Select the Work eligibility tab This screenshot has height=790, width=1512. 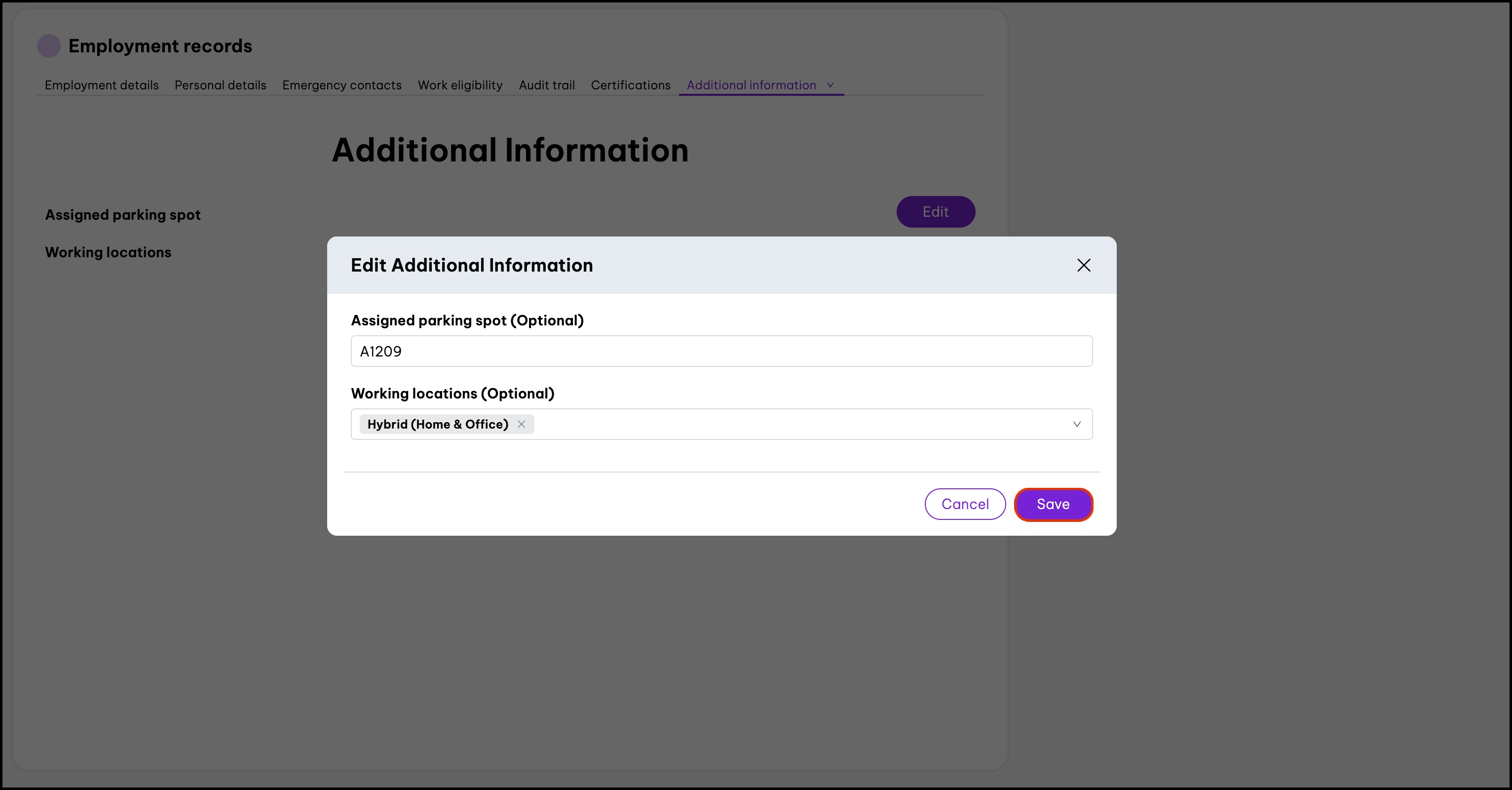[x=460, y=85]
